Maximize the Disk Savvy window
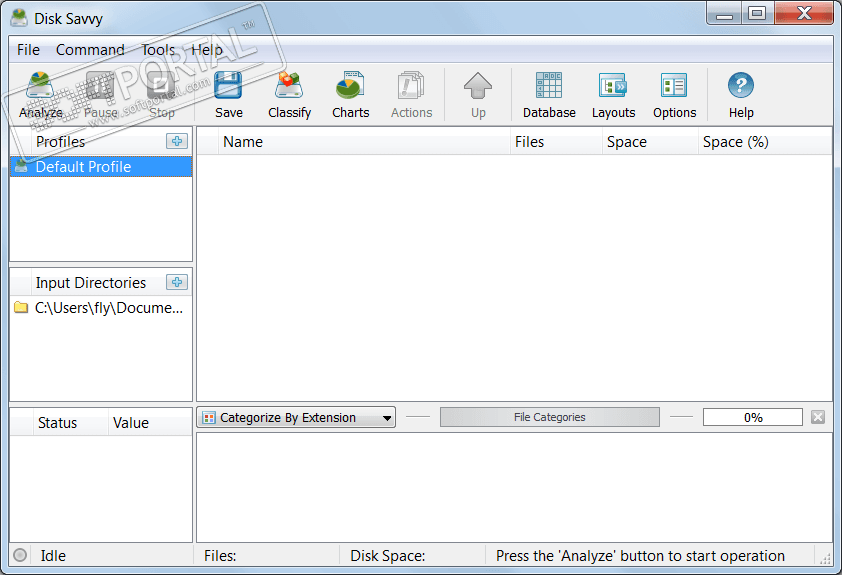 point(757,13)
